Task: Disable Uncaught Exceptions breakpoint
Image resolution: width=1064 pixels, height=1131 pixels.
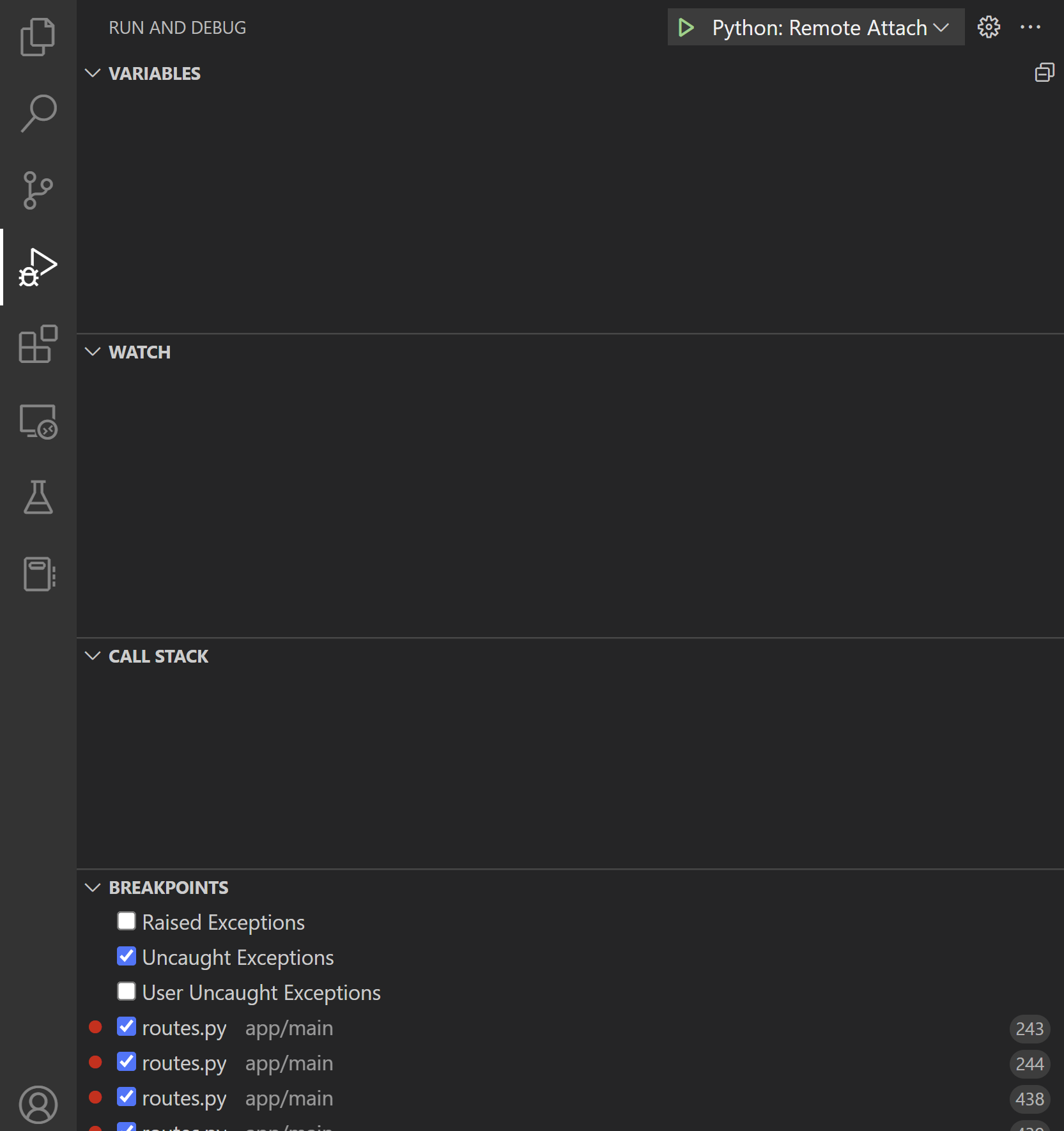Action: (x=127, y=957)
